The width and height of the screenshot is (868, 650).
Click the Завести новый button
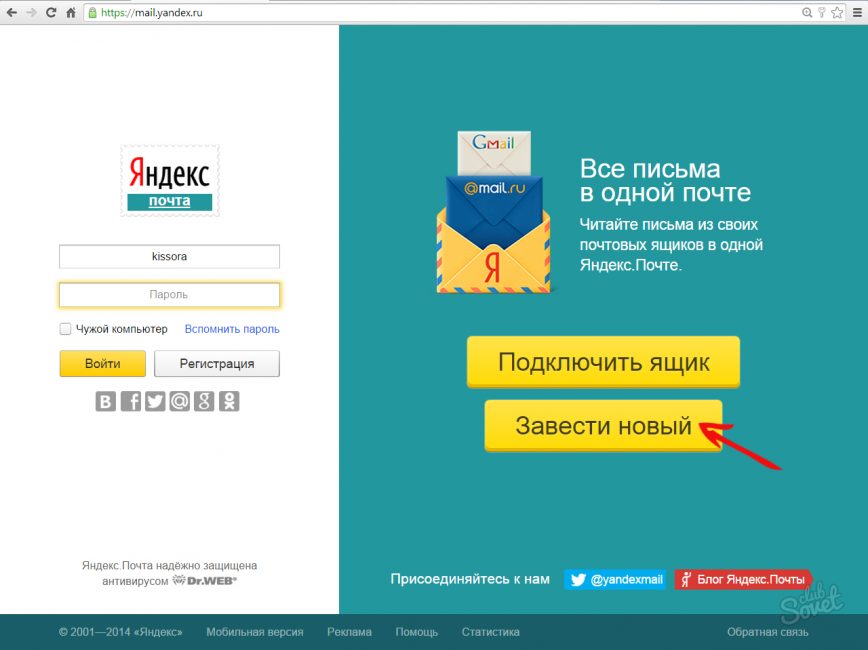coord(603,426)
